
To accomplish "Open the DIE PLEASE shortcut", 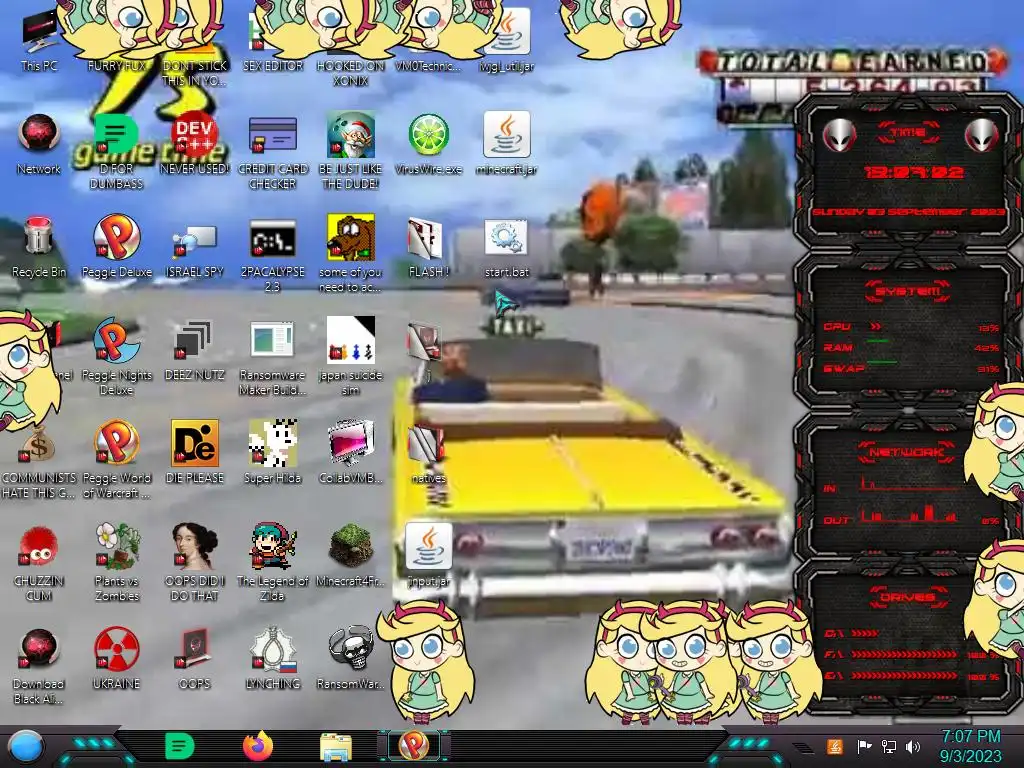I will [x=195, y=452].
